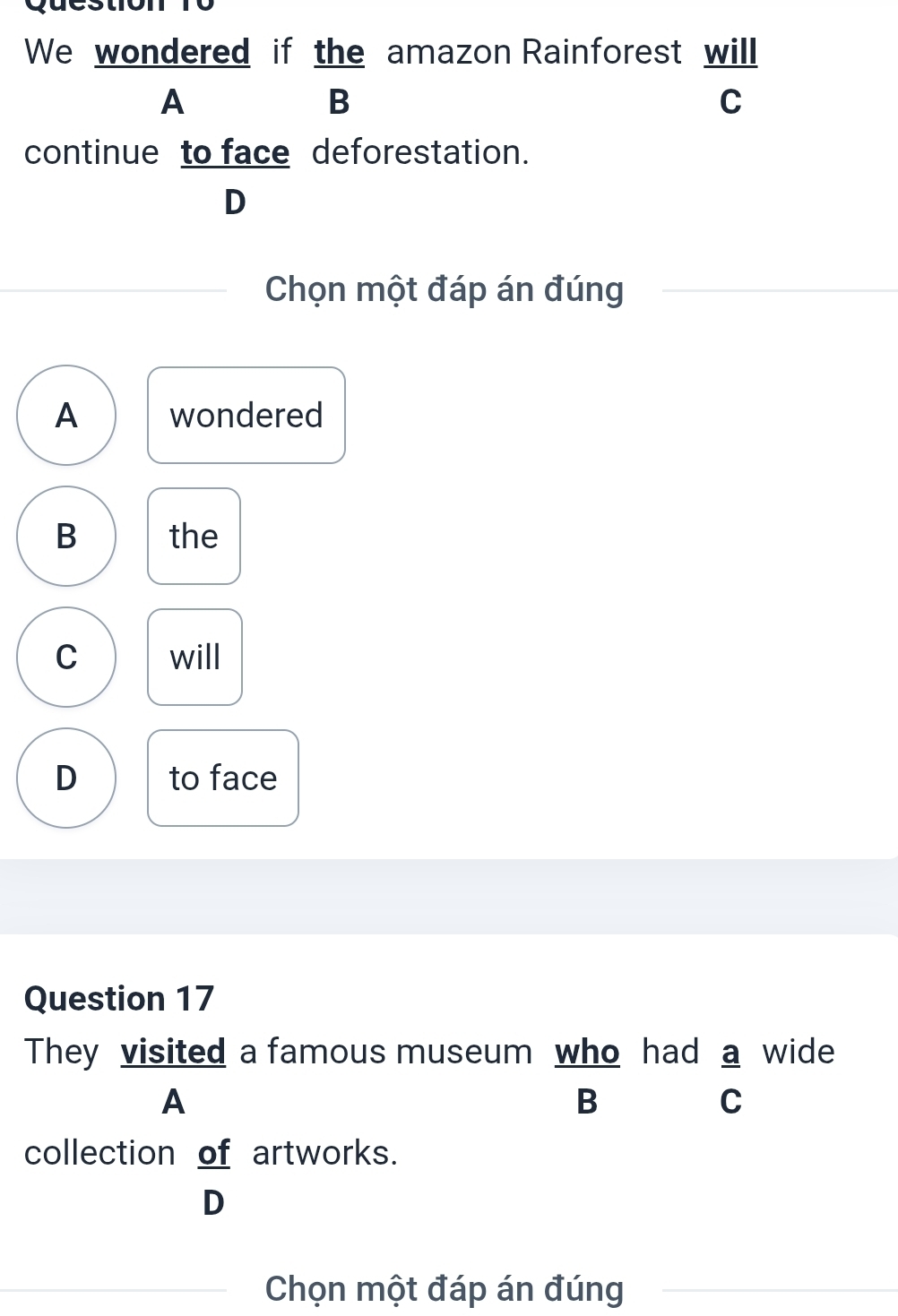Click underlined "visited" in Question 17
Image resolution: width=898 pixels, height=1316 pixels.
[173, 1052]
